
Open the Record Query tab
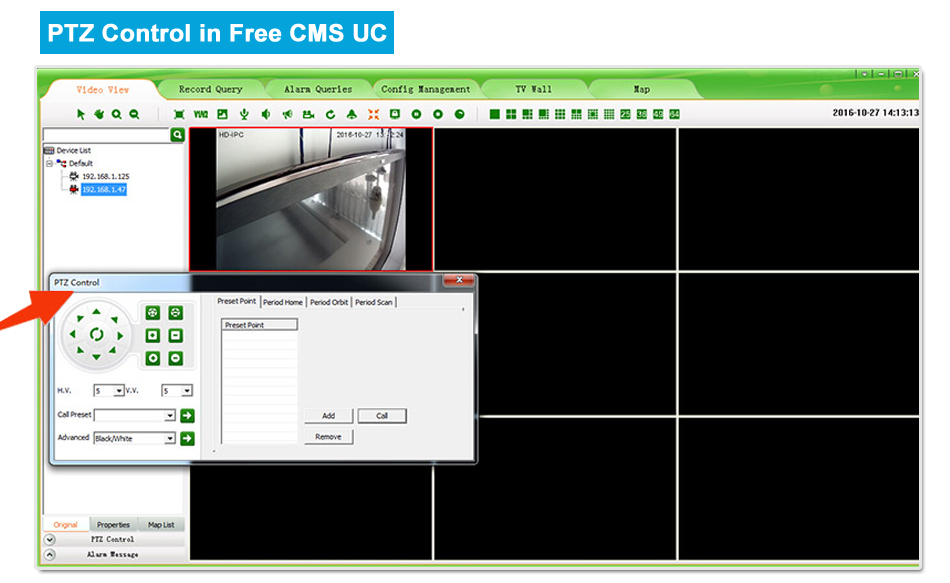pos(210,89)
